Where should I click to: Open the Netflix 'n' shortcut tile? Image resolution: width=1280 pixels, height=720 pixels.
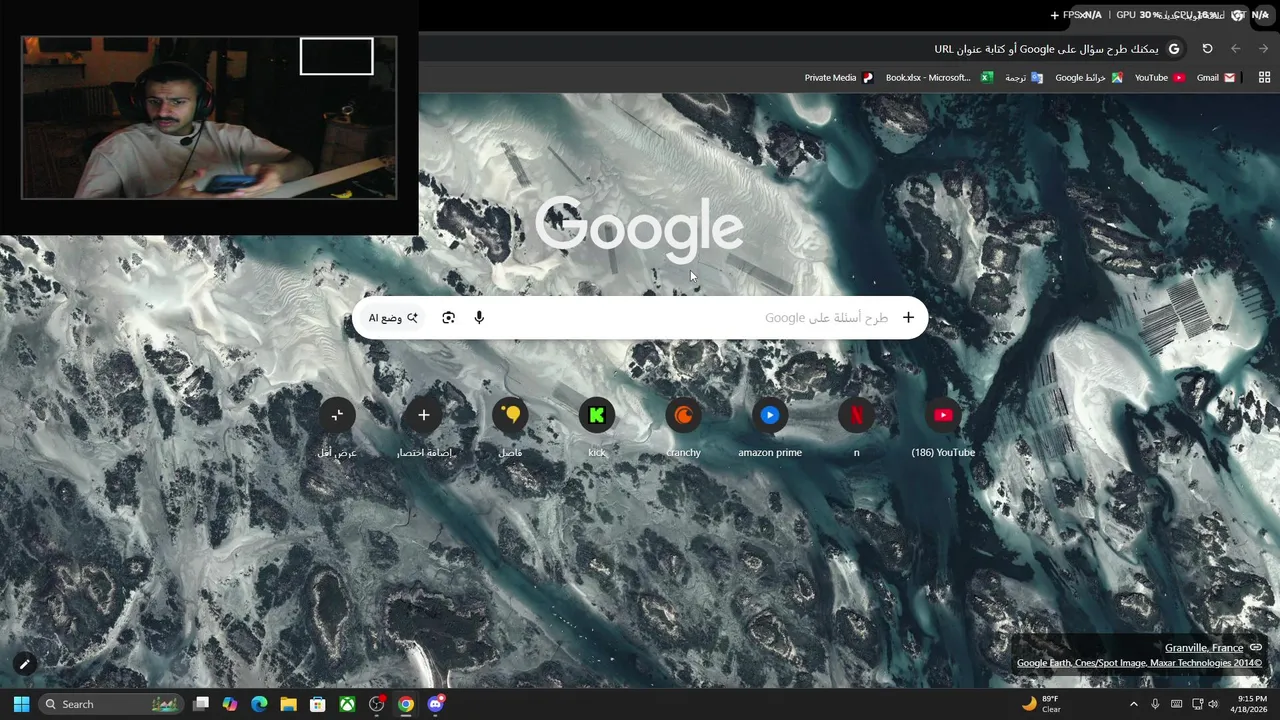(856, 426)
